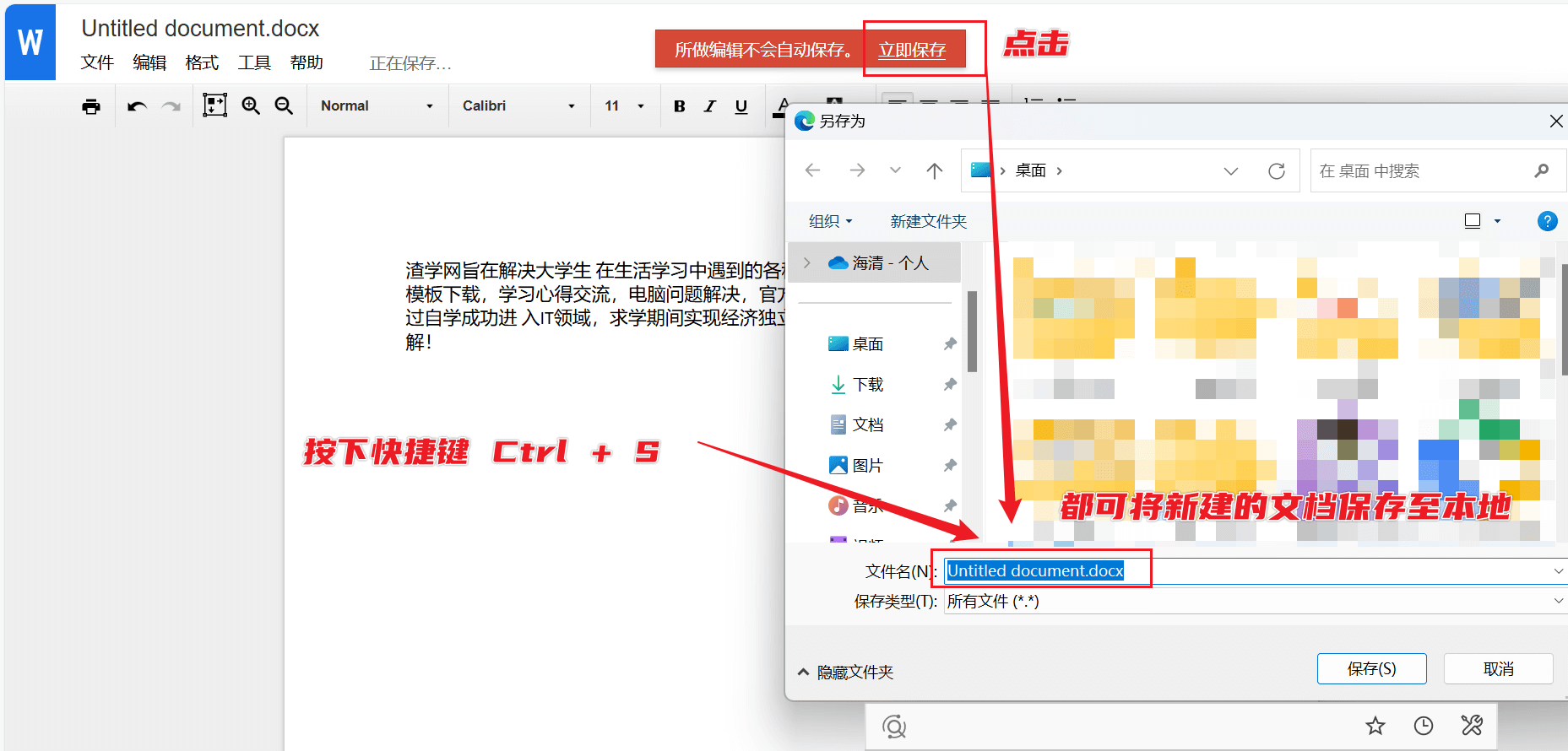Viewport: 1568px width, 751px height.
Task: Open the Calibri font dropdown
Action: click(518, 106)
